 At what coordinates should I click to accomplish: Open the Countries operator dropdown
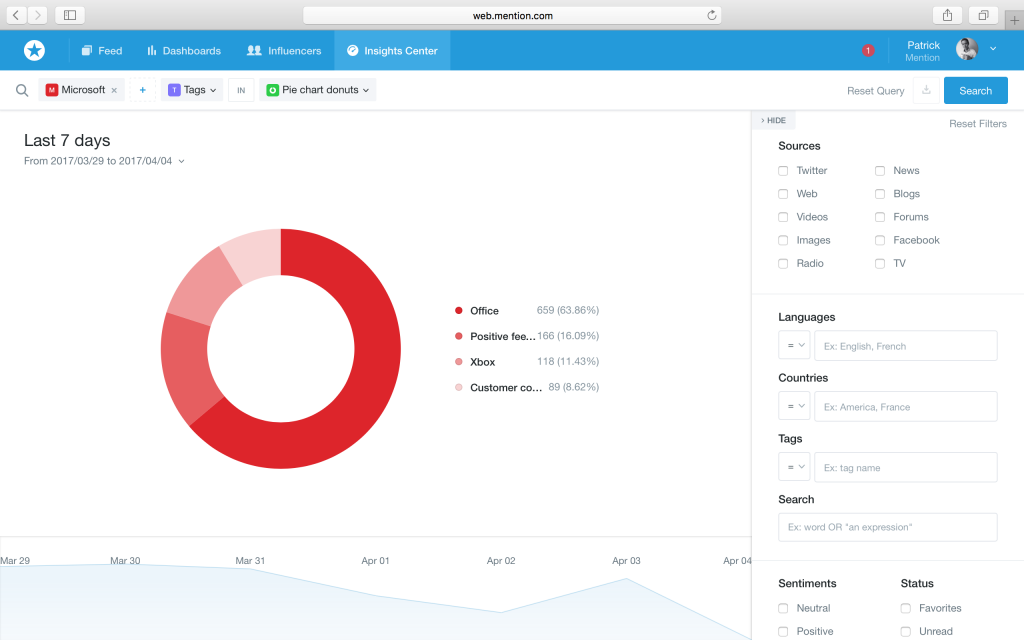pyautogui.click(x=794, y=406)
